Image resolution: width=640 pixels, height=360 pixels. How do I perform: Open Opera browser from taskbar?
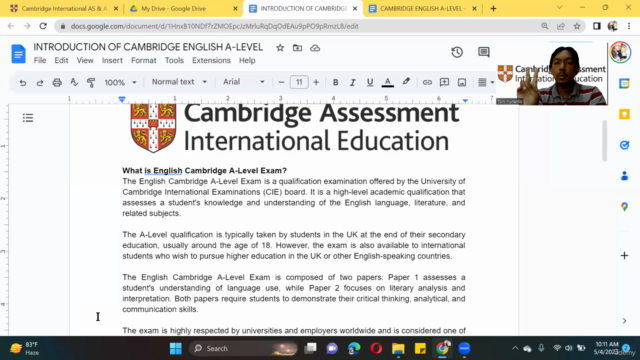click(376, 348)
